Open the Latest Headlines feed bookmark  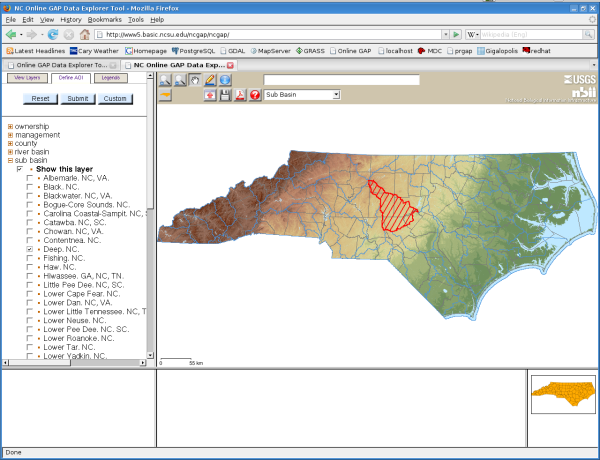click(36, 51)
